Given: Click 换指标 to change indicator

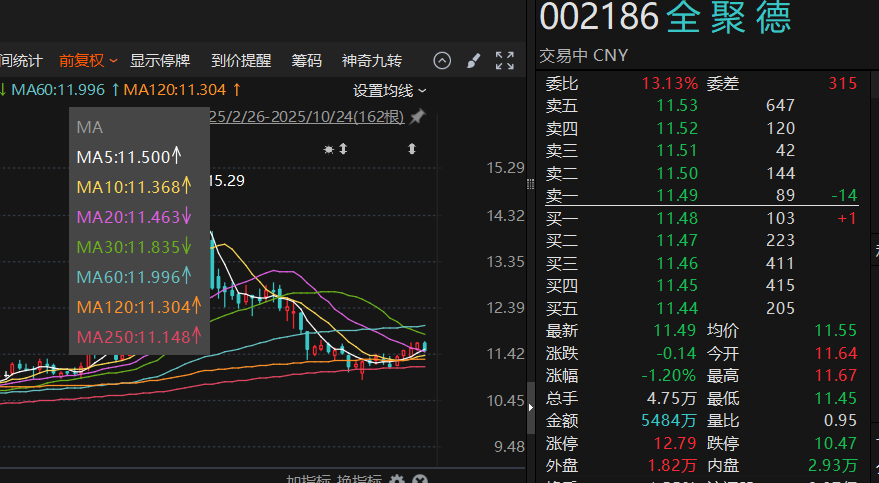Looking at the screenshot, I should (359, 479).
